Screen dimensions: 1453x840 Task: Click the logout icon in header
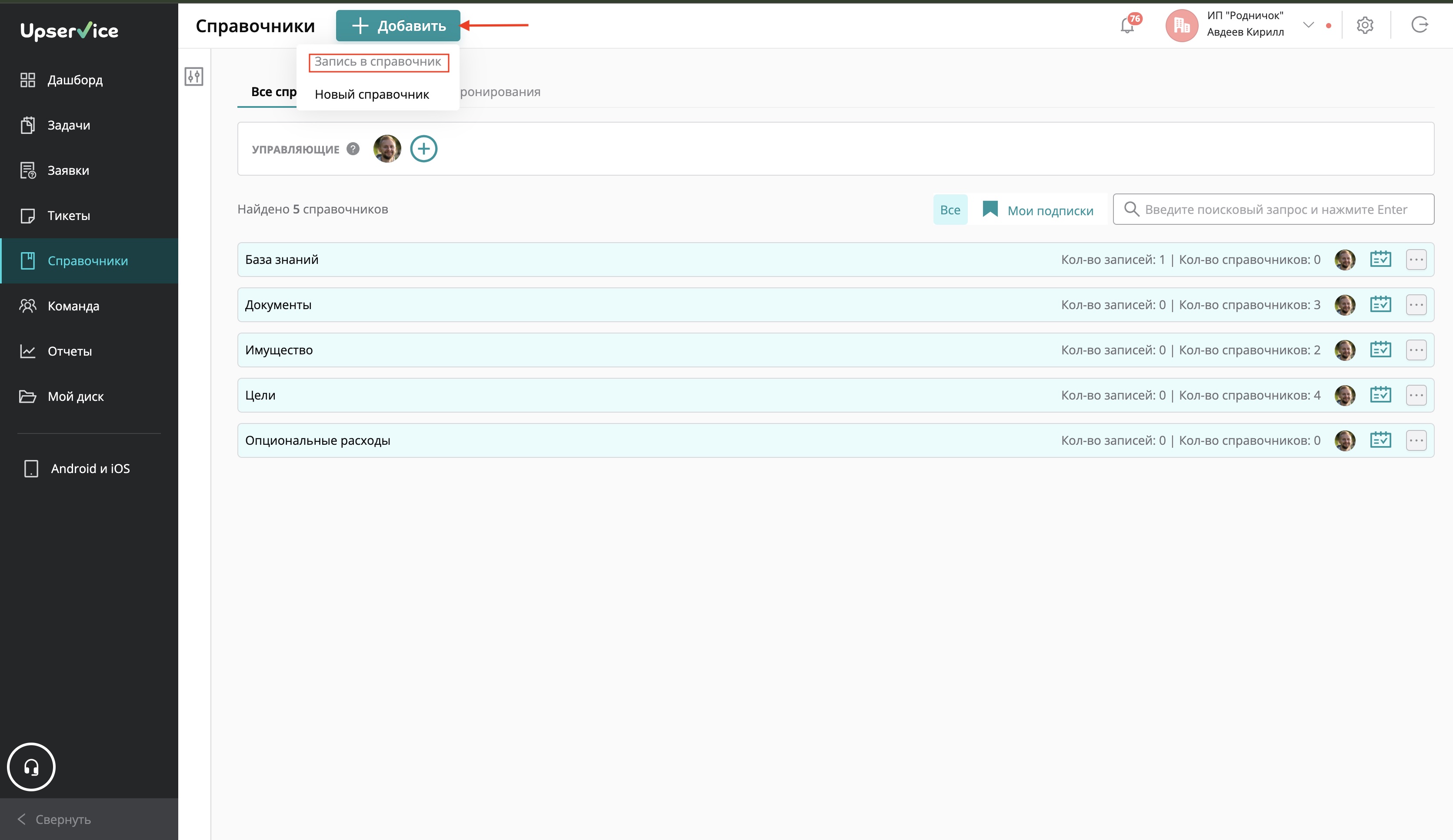tap(1420, 25)
